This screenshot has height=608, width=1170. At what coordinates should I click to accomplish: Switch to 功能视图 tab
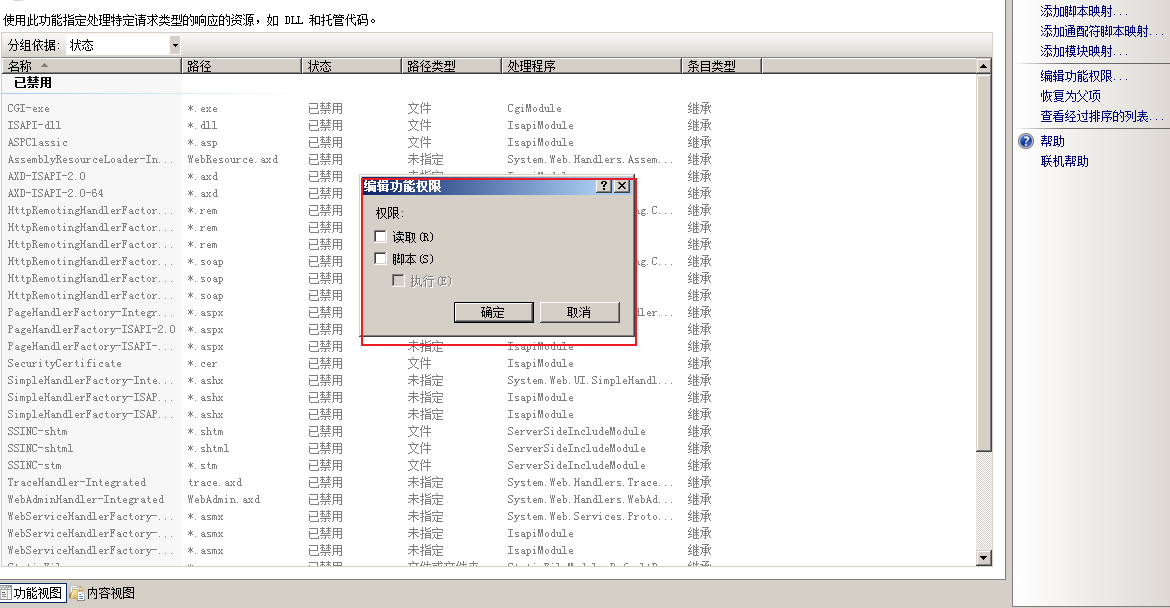pyautogui.click(x=33, y=593)
